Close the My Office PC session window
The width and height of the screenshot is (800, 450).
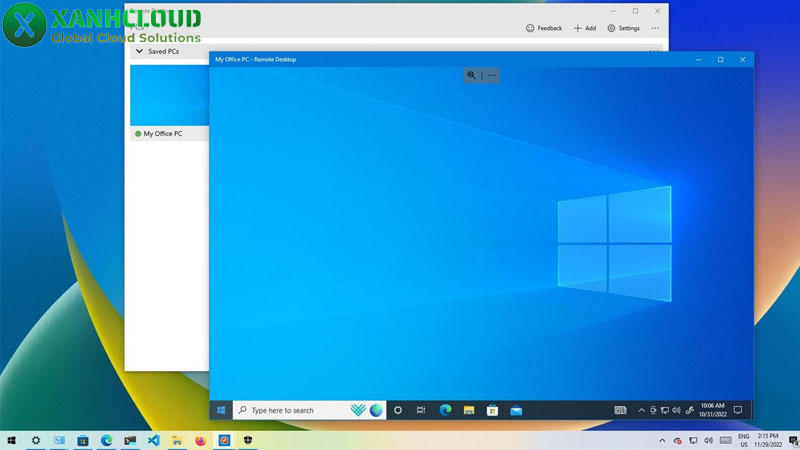(742, 60)
